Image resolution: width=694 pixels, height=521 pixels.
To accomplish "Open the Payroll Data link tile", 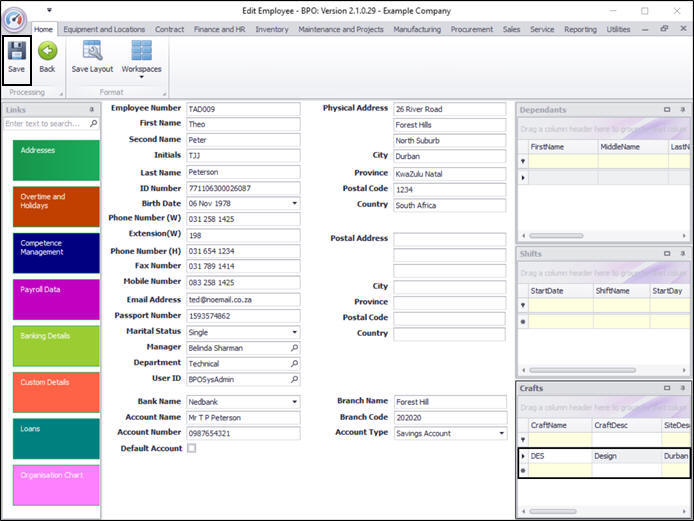I will [56, 299].
